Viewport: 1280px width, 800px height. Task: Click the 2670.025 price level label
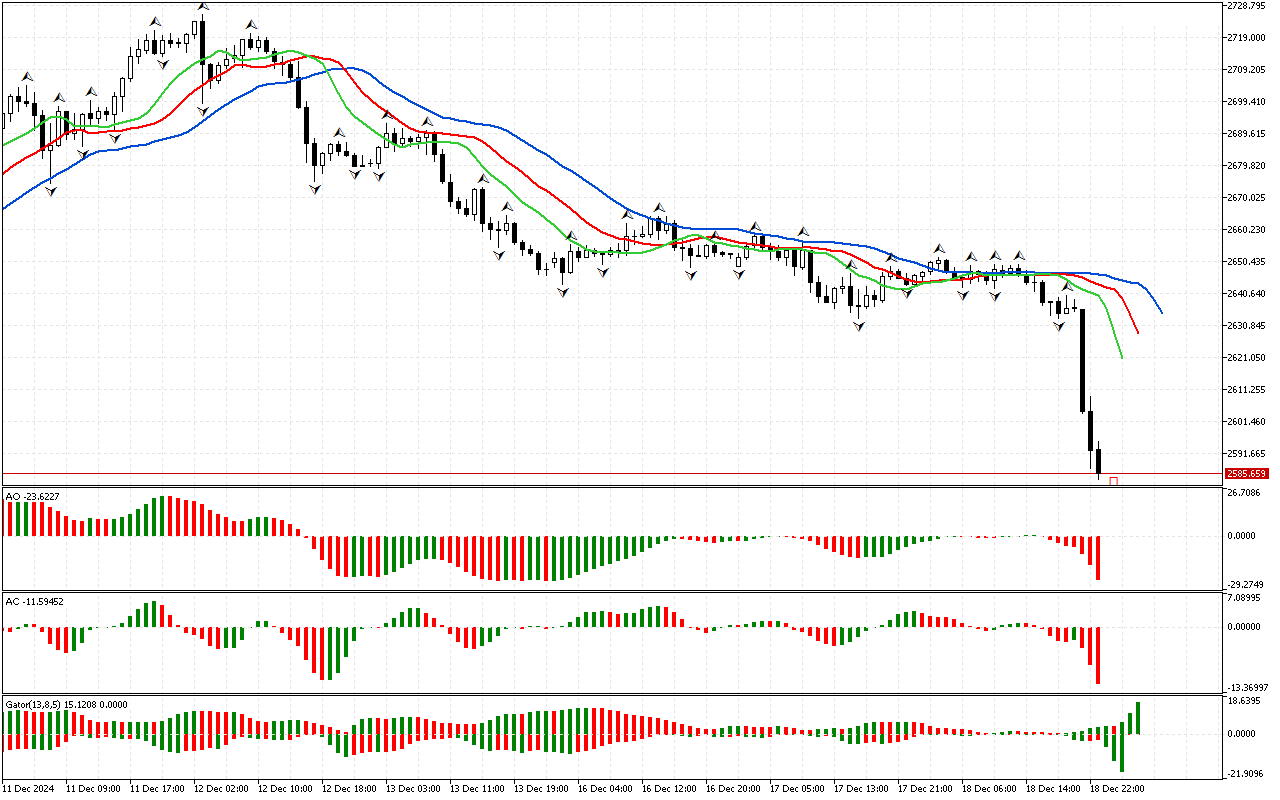pos(1247,198)
